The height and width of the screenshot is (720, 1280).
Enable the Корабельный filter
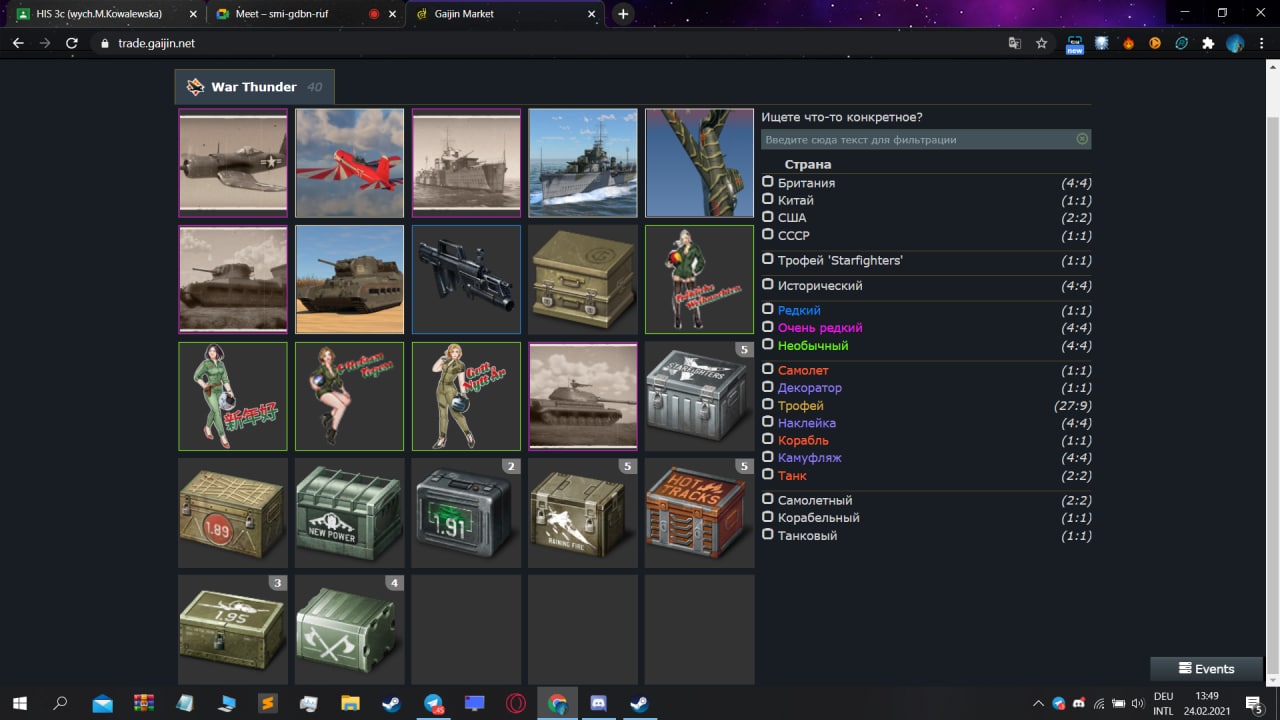[768, 517]
